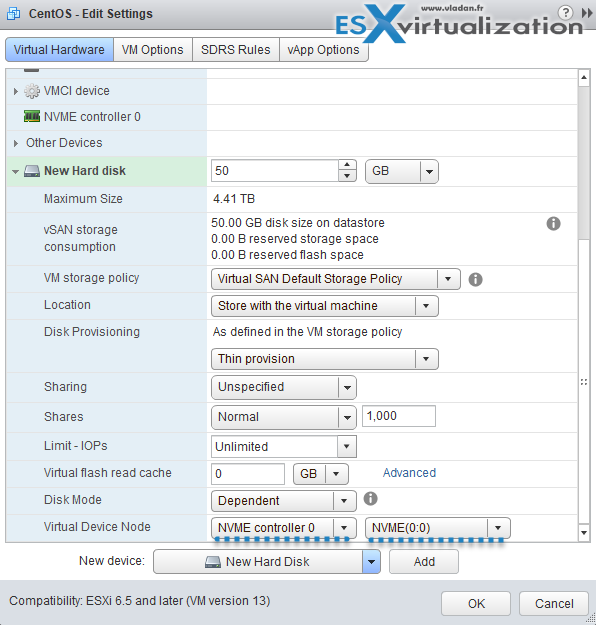The height and width of the screenshot is (625, 596).
Task: Switch to the VM Options tab
Action: tap(152, 50)
